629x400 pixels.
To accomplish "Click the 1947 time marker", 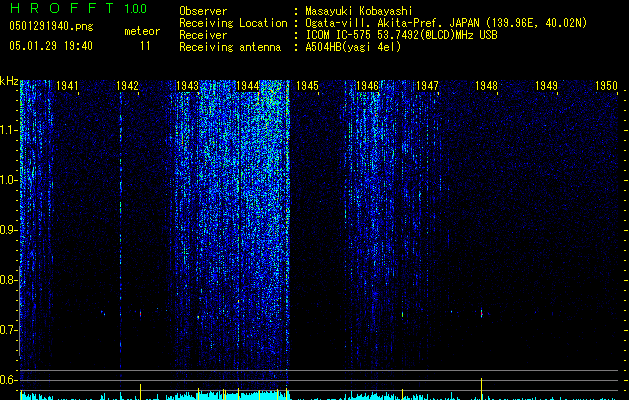I will (427, 86).
